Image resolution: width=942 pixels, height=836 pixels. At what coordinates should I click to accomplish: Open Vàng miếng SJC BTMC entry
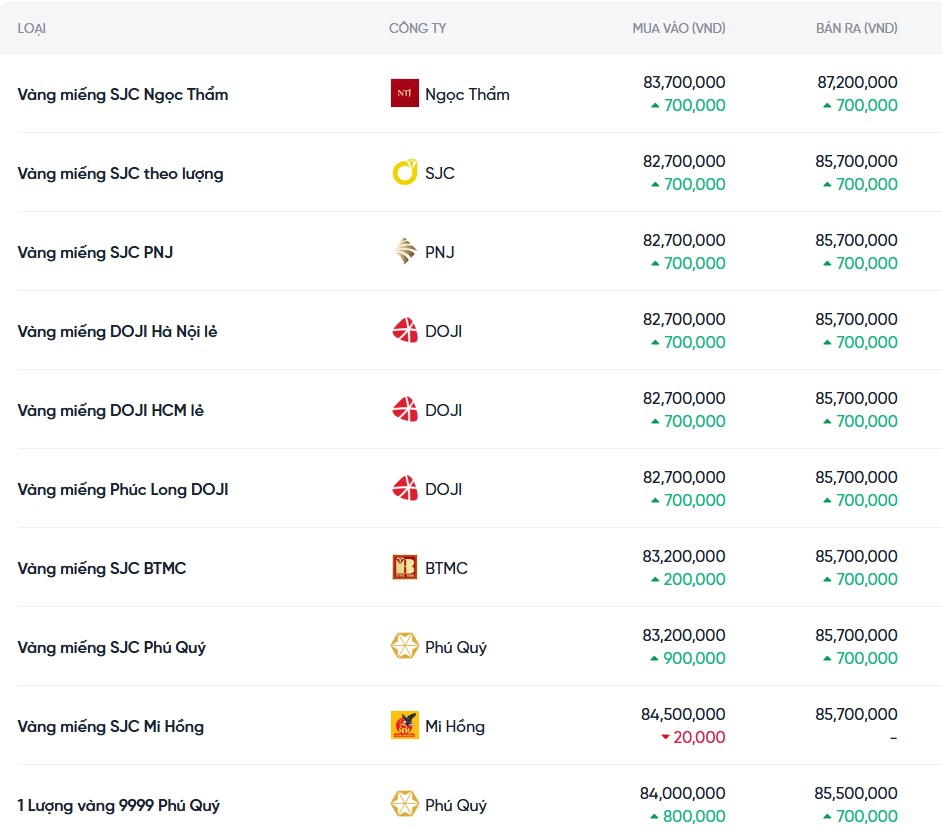tap(102, 568)
